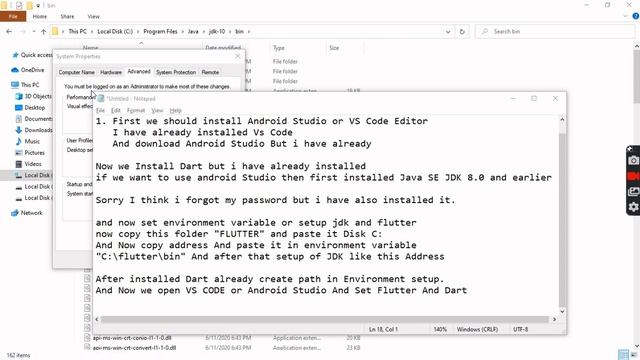Open Videos folder in sidebar

(x=29, y=164)
